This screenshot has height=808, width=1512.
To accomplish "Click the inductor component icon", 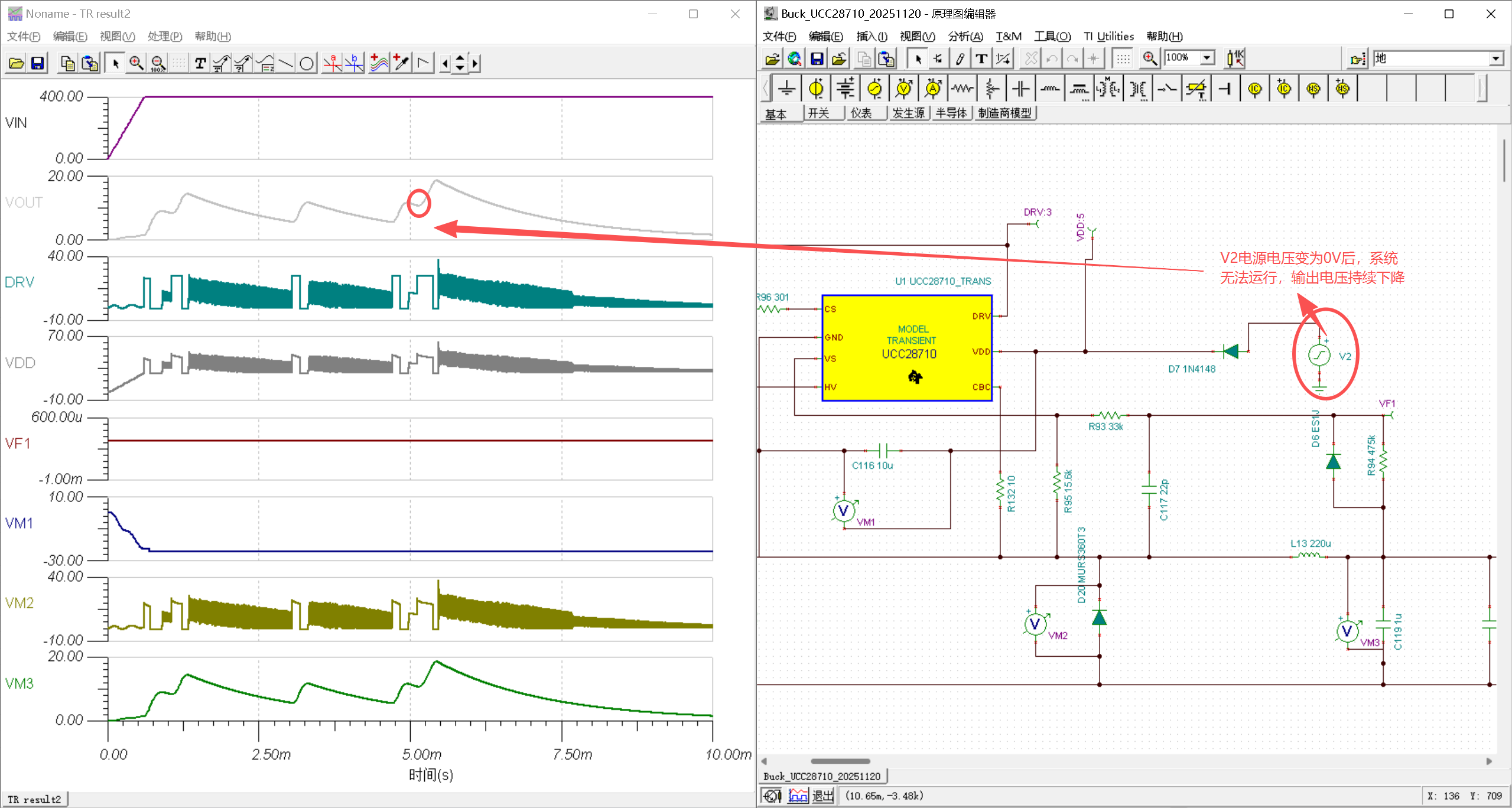I will tap(1050, 89).
